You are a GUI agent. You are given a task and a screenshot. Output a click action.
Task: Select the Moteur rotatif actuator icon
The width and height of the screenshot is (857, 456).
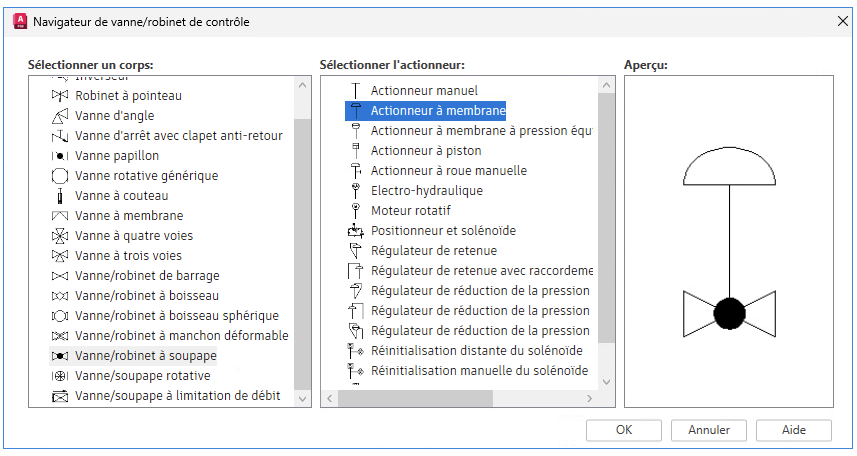[x=355, y=211]
